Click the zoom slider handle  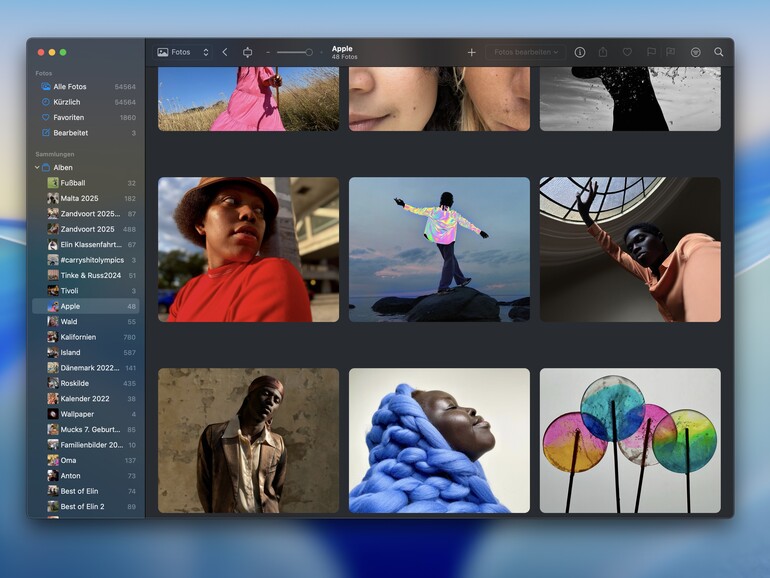(309, 52)
